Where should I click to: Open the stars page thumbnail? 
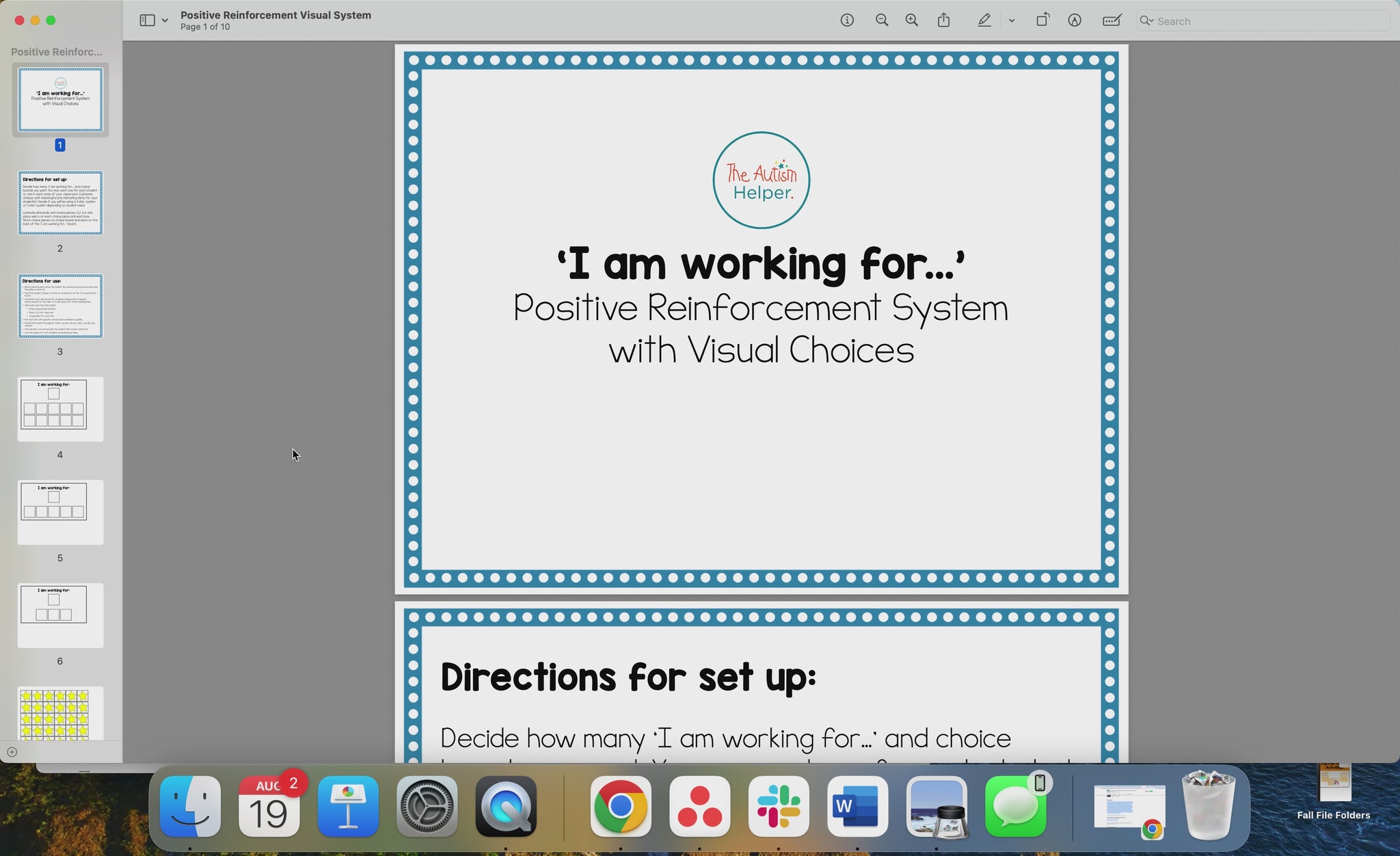point(60,713)
